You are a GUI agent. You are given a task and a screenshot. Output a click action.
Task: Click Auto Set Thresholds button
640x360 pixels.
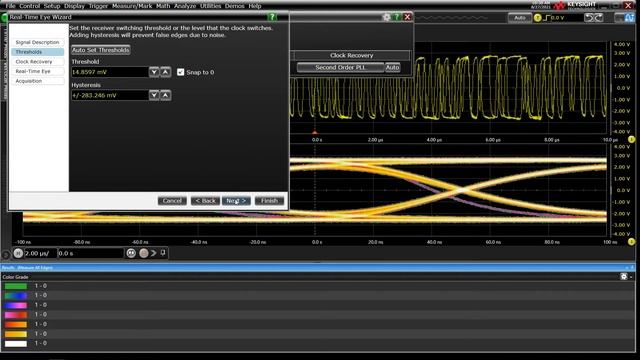click(x=101, y=50)
